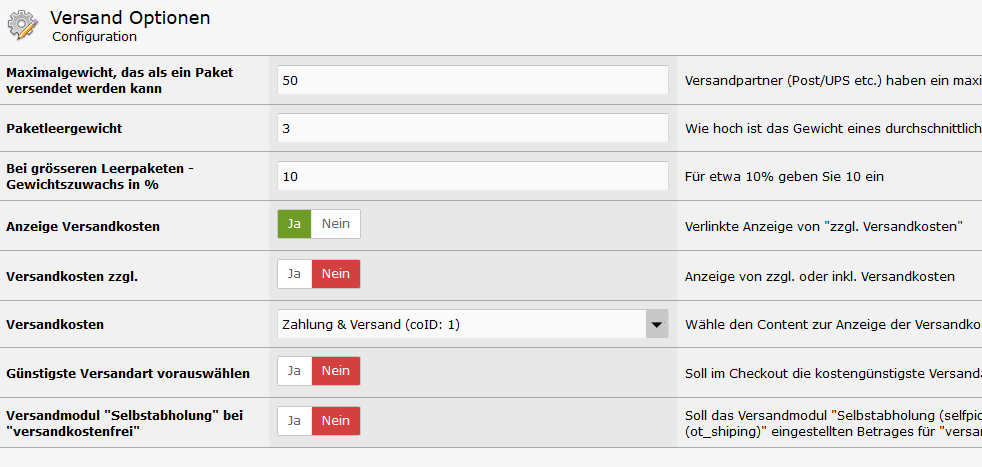
Task: Click the Paketleergewicht label
Action: [x=65, y=128]
